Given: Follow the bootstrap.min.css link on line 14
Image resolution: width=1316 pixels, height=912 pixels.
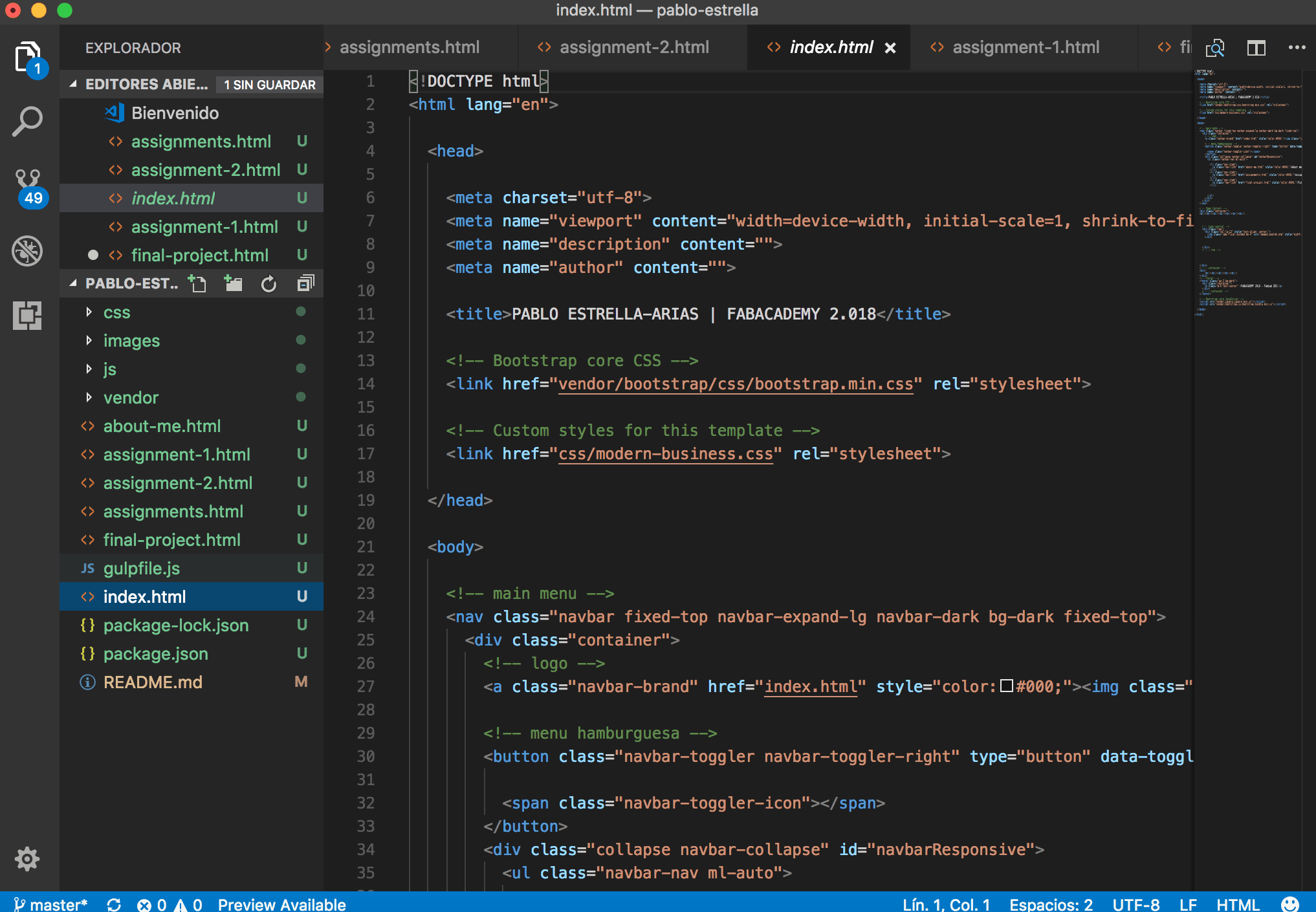Looking at the screenshot, I should pos(736,384).
